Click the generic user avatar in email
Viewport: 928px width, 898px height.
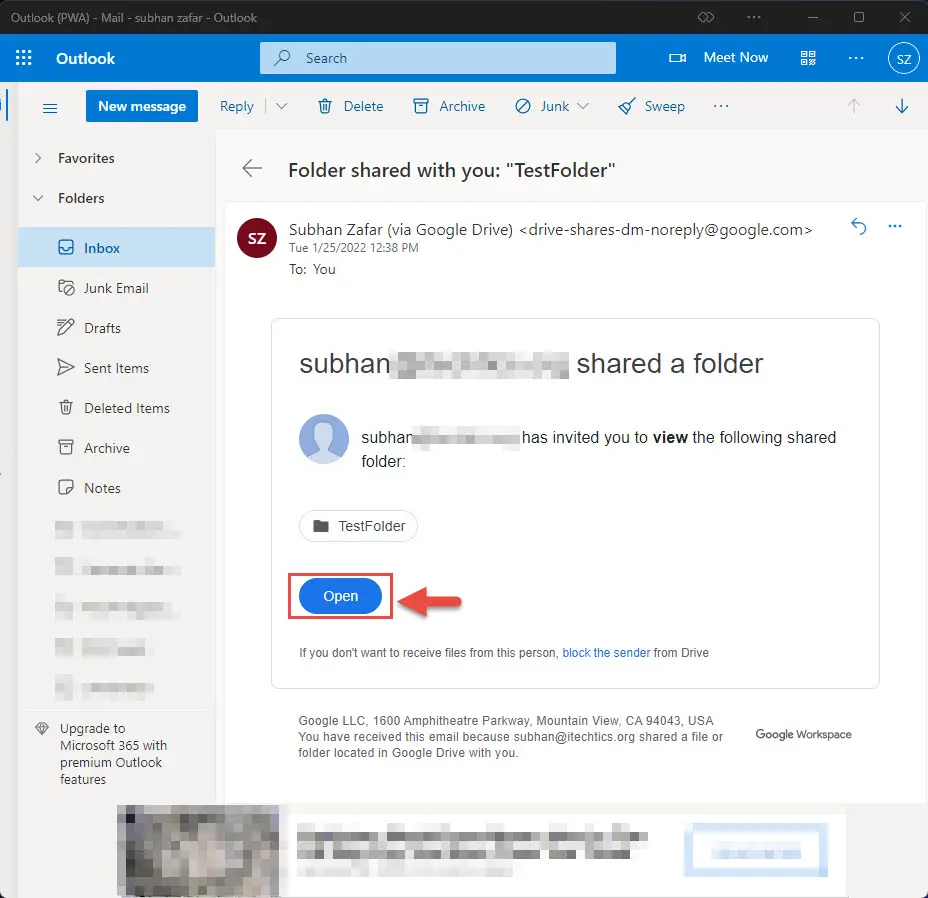pyautogui.click(x=324, y=439)
